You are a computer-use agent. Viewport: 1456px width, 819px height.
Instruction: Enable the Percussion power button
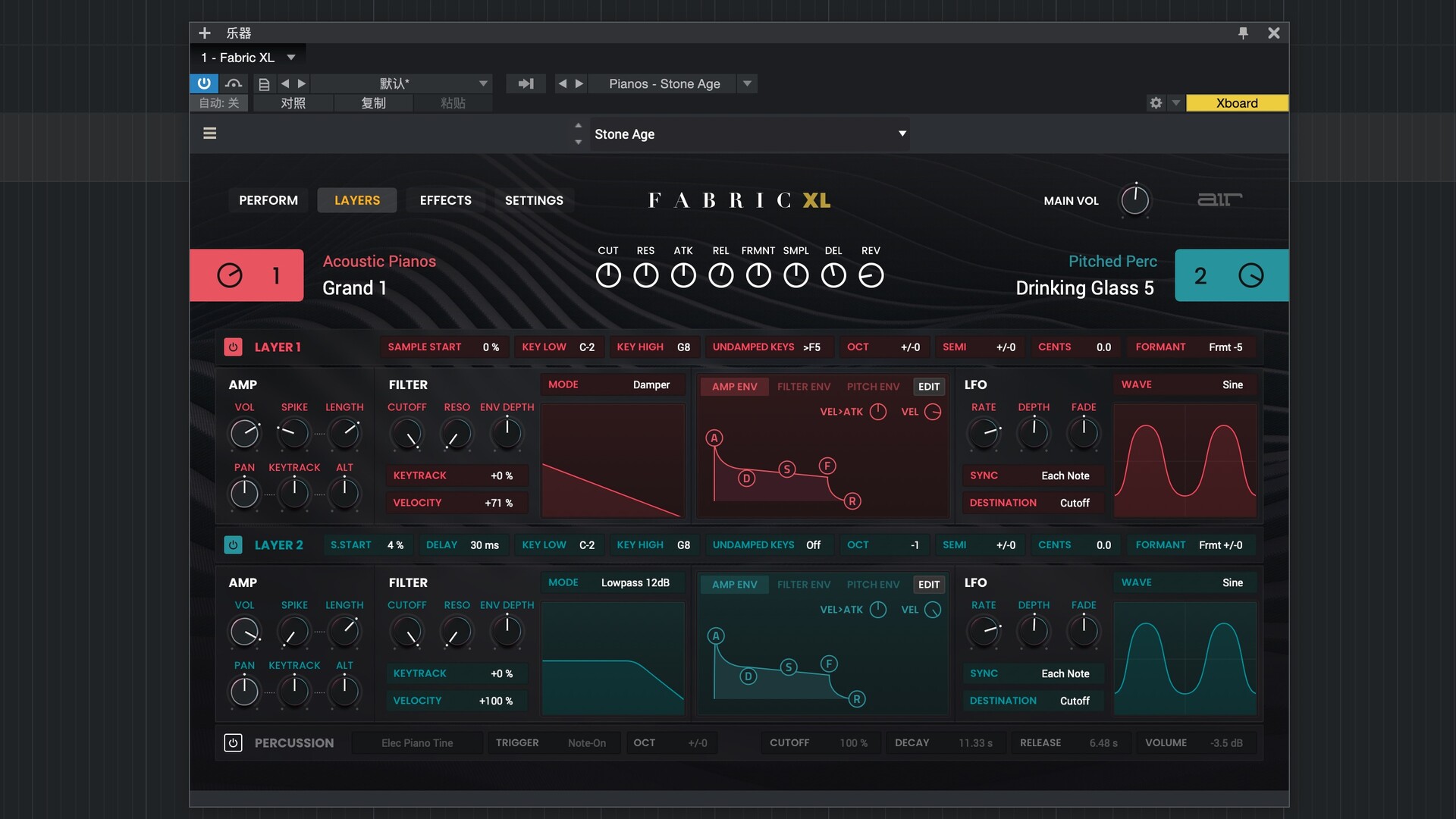click(x=233, y=743)
